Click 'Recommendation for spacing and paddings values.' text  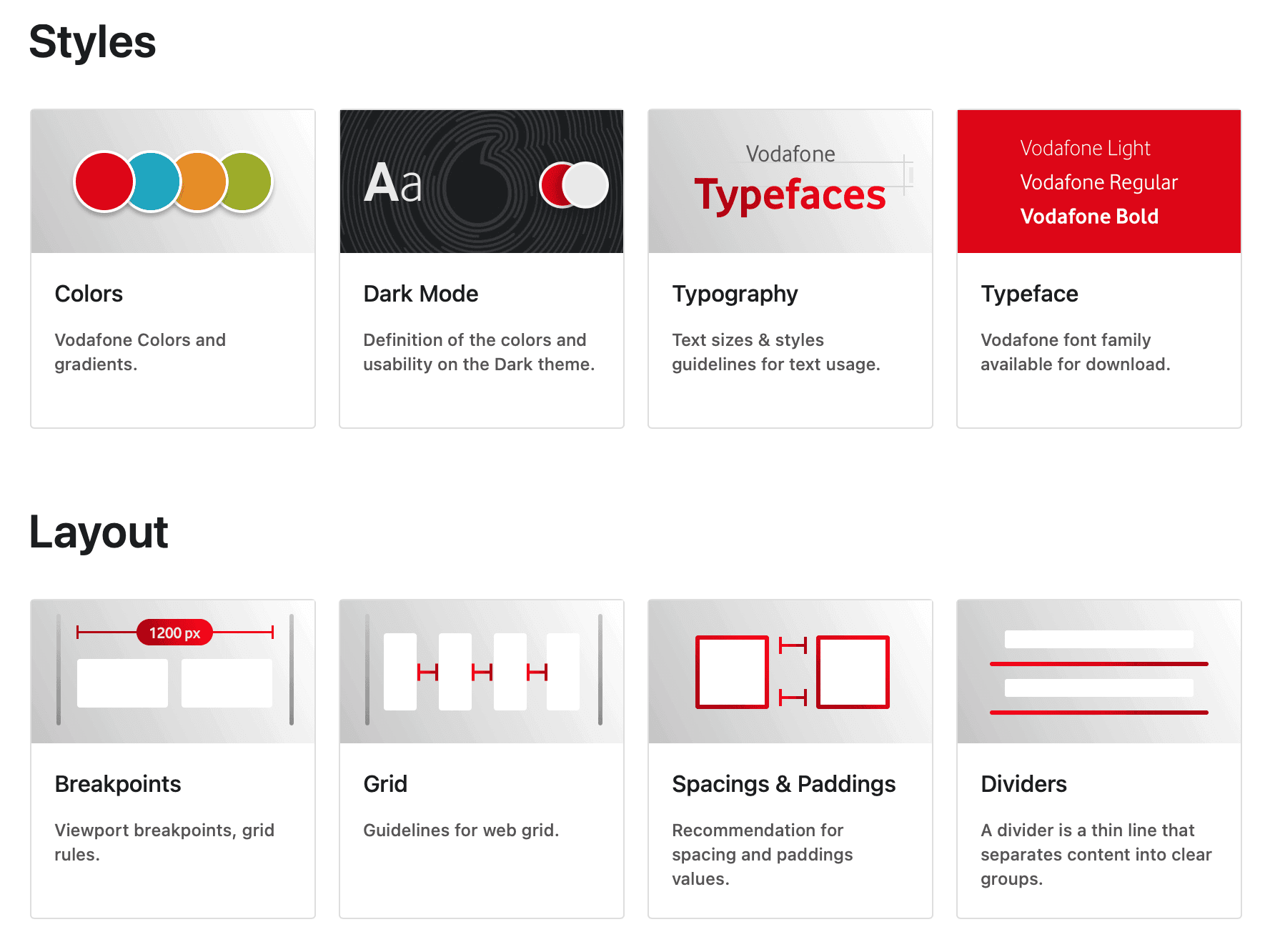coord(763,854)
